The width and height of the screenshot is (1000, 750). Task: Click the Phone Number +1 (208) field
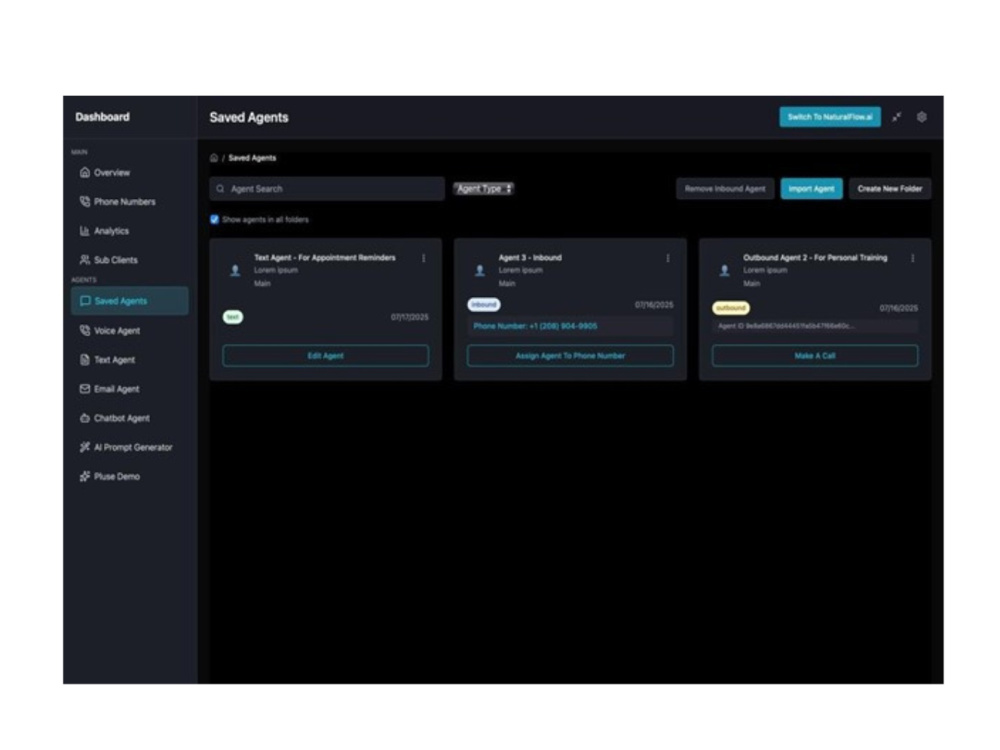click(x=570, y=326)
